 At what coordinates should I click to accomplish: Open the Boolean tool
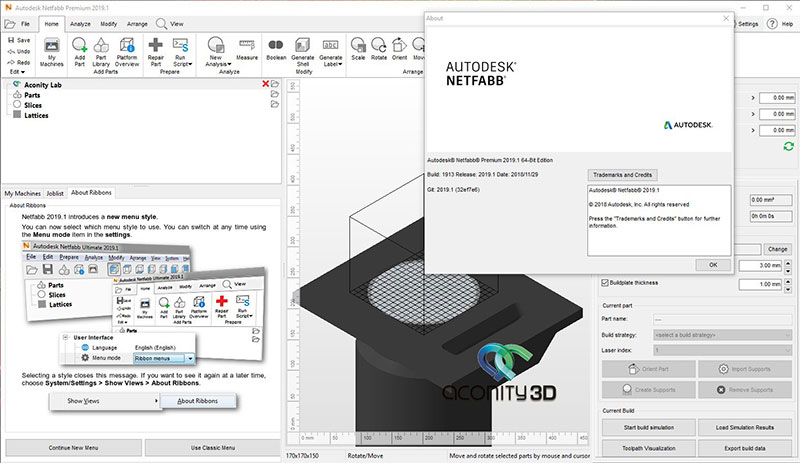[x=276, y=49]
